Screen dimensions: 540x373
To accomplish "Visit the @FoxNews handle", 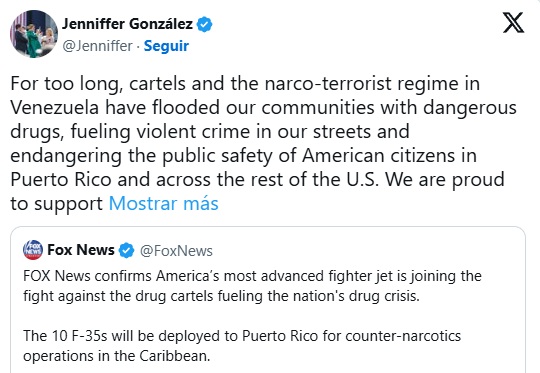I will pos(176,251).
